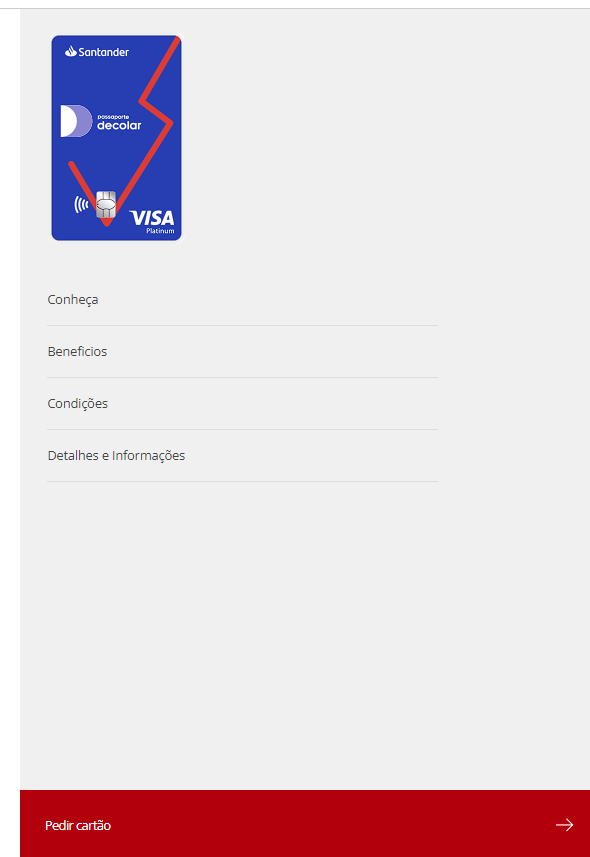Expand the Benefícios section
The width and height of the screenshot is (590, 857).
(242, 351)
